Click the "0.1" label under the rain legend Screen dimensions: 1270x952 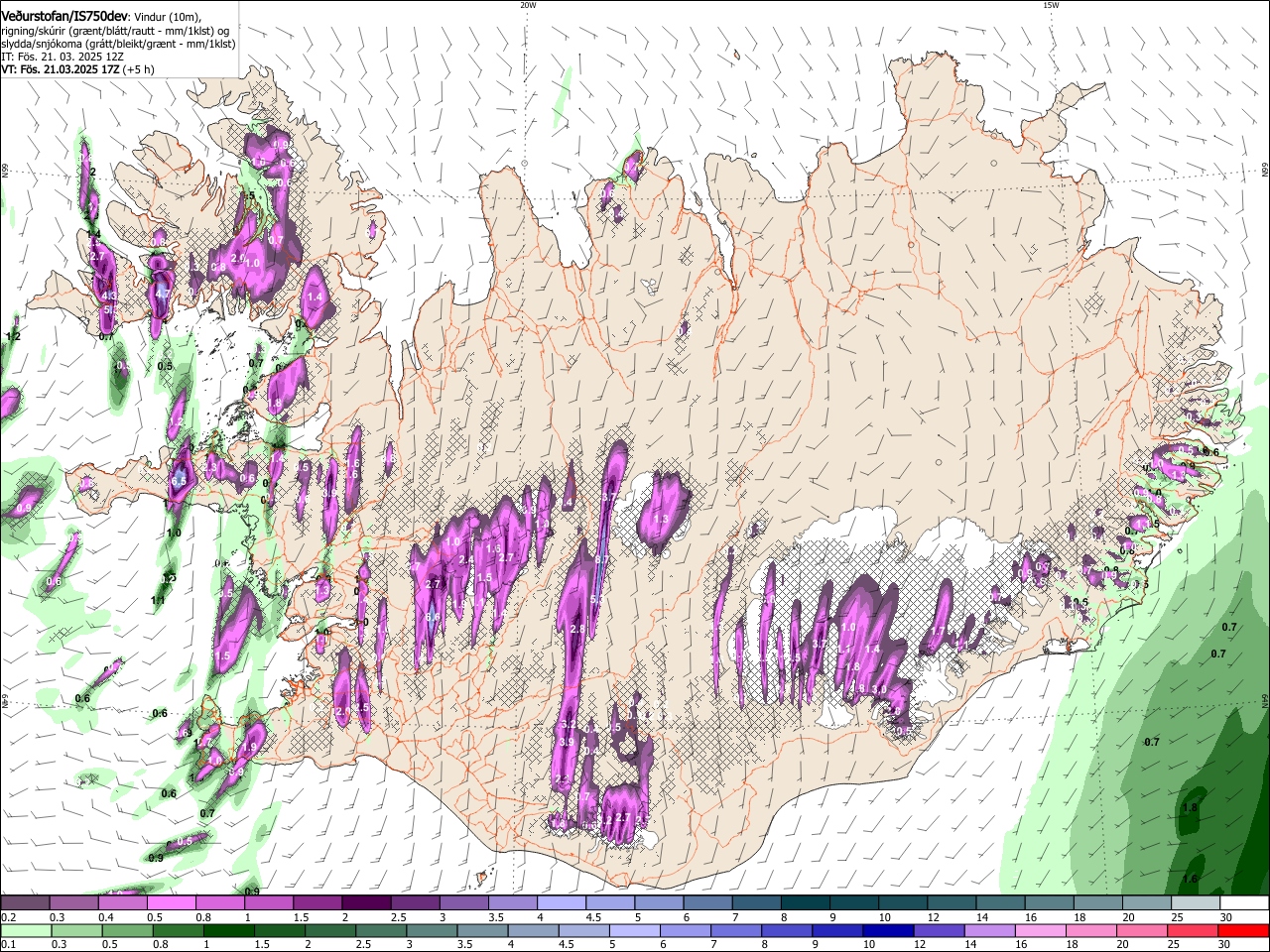[9, 944]
